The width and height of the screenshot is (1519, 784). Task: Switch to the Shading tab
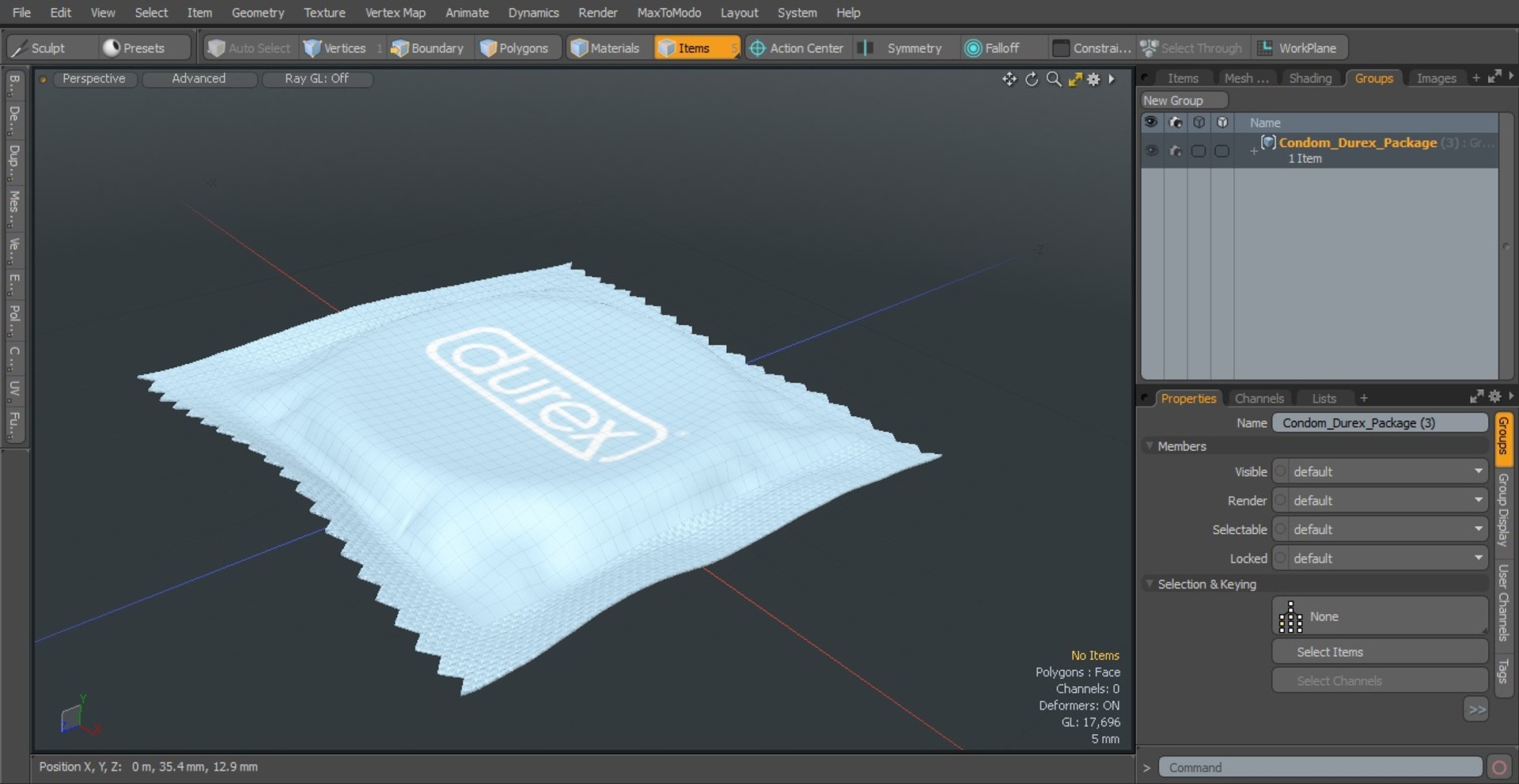pyautogui.click(x=1310, y=78)
